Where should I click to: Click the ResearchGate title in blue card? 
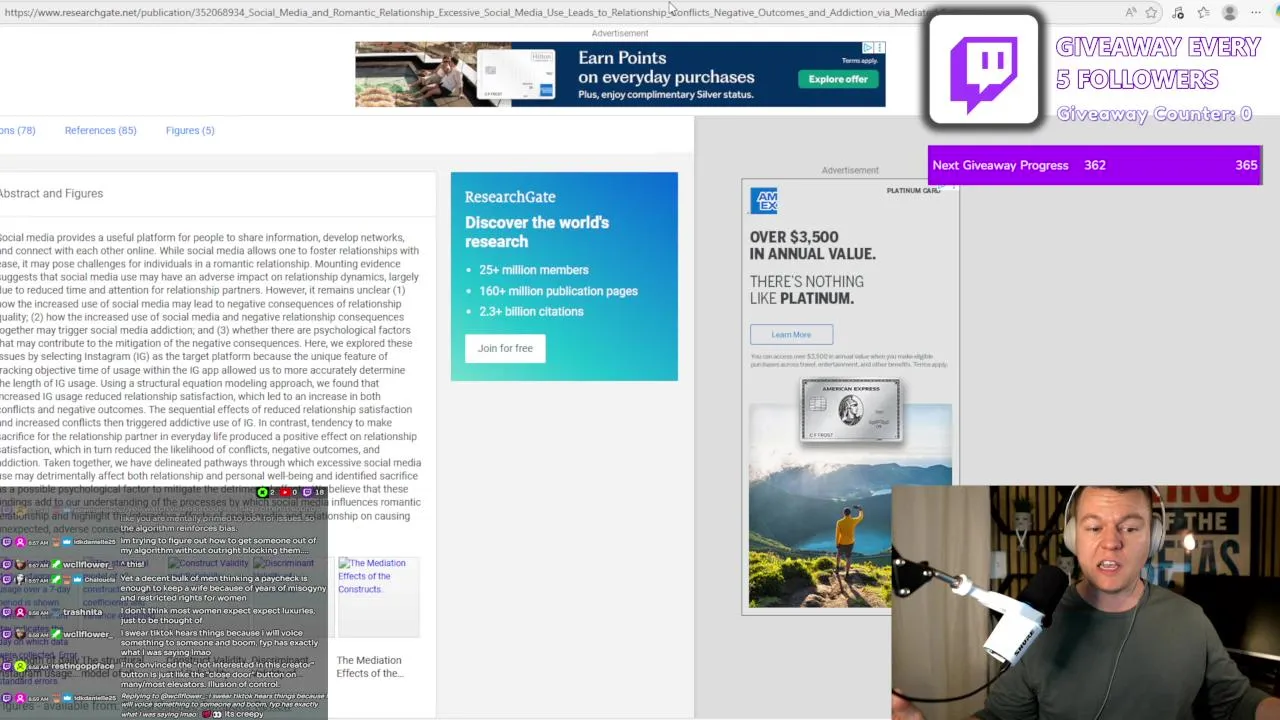(510, 197)
